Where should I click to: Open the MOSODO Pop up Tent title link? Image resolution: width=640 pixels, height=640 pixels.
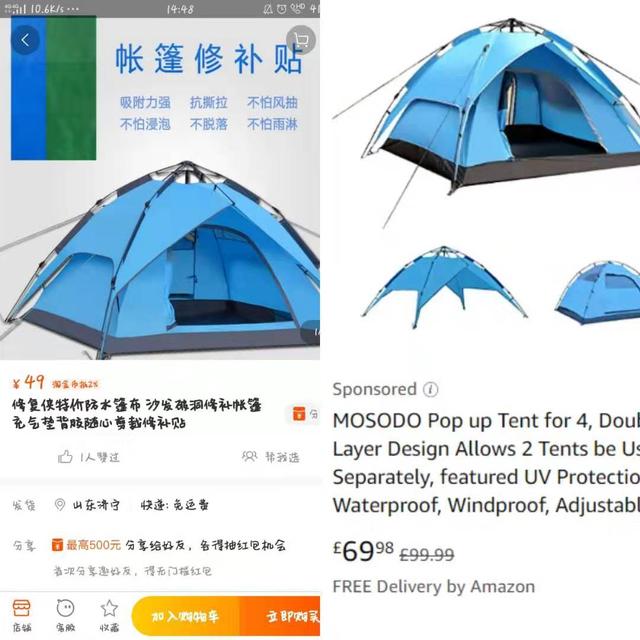click(486, 463)
